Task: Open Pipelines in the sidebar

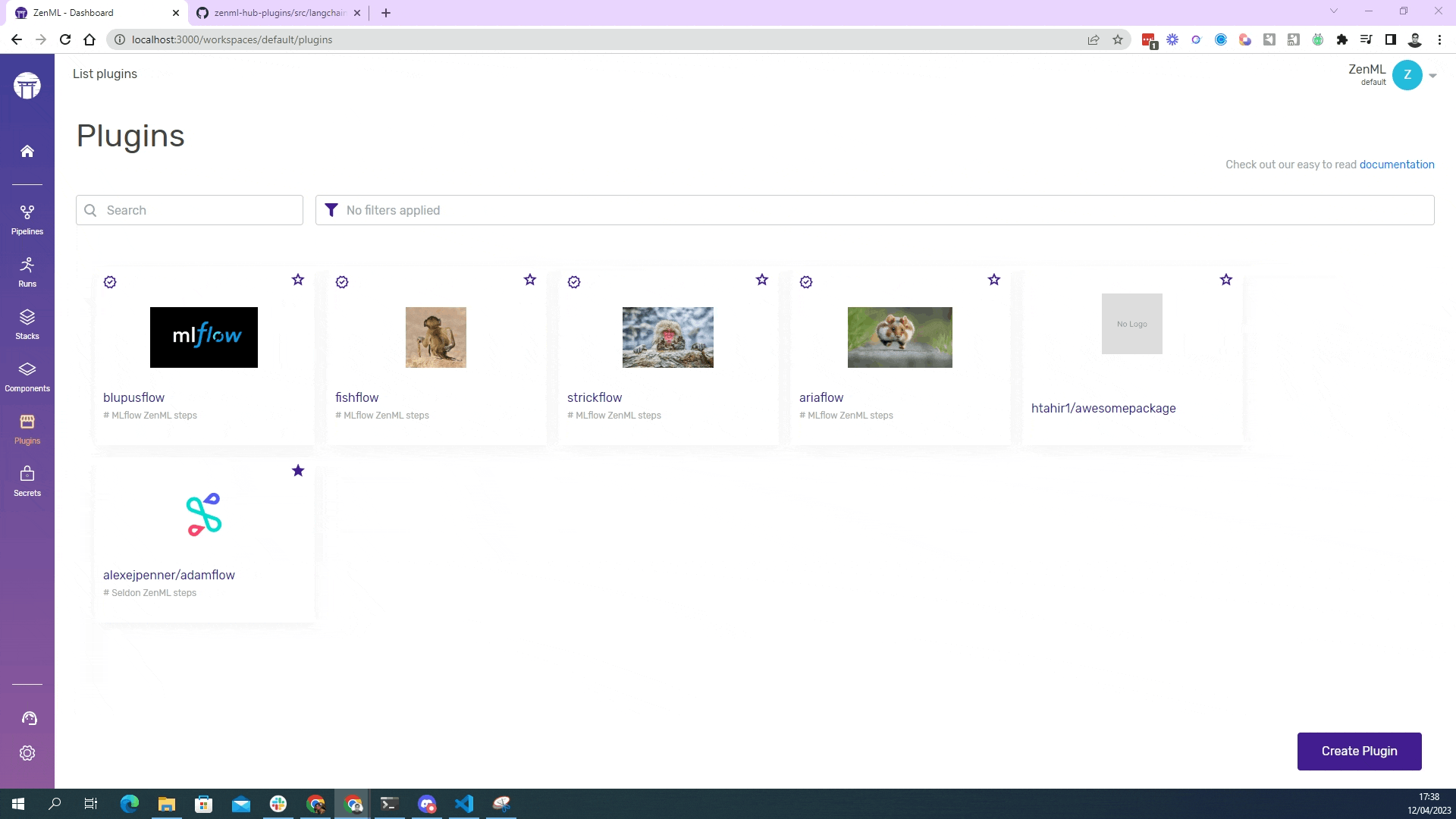Action: click(x=27, y=219)
